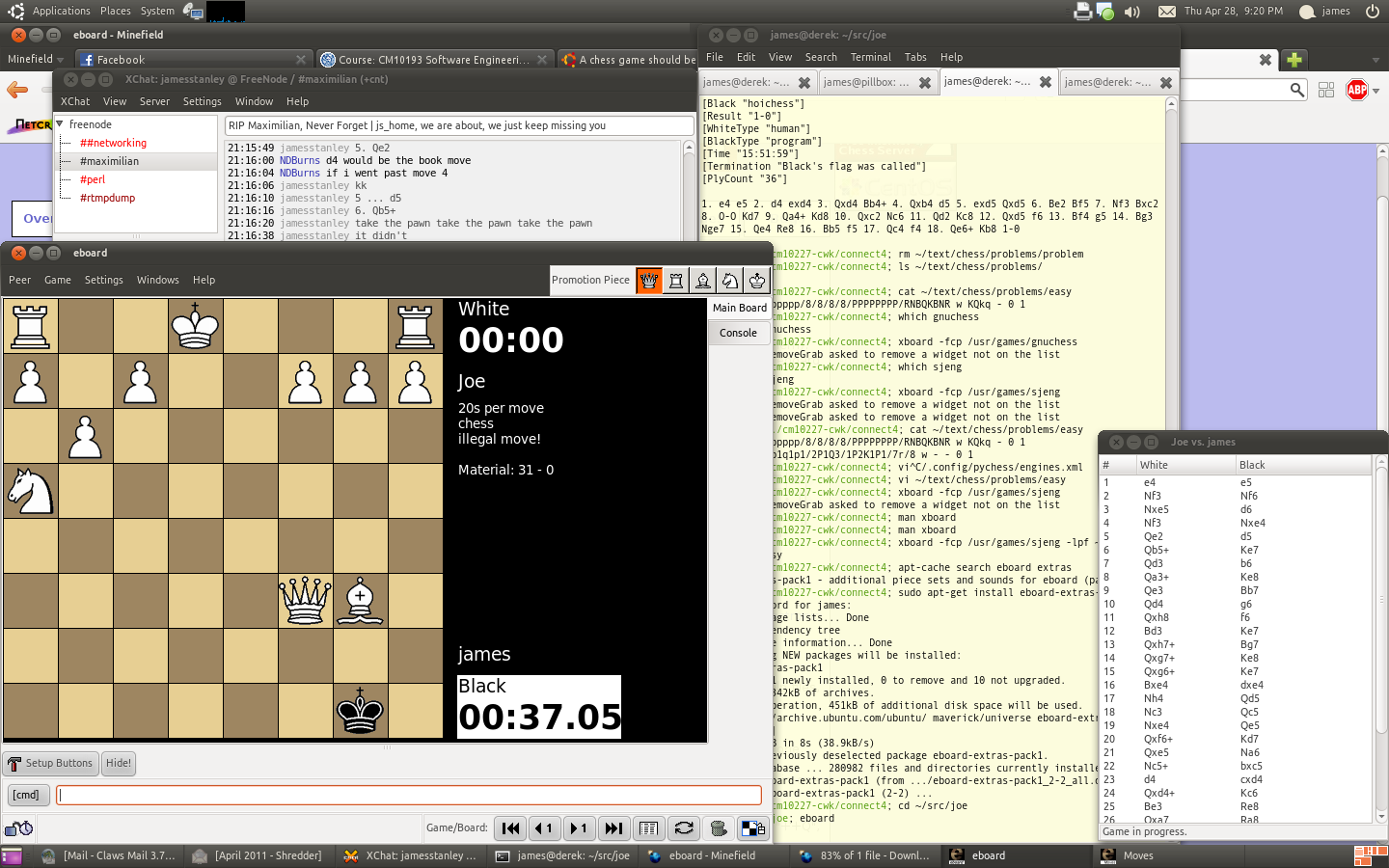The width and height of the screenshot is (1389, 868).
Task: Jump to the first move of the game
Action: coord(511,828)
